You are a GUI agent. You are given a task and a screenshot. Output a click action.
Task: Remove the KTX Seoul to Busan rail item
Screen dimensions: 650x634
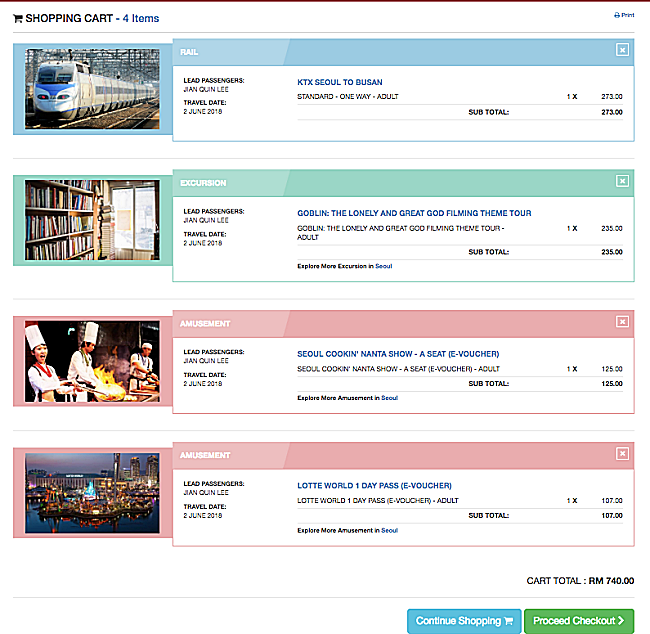coord(622,50)
